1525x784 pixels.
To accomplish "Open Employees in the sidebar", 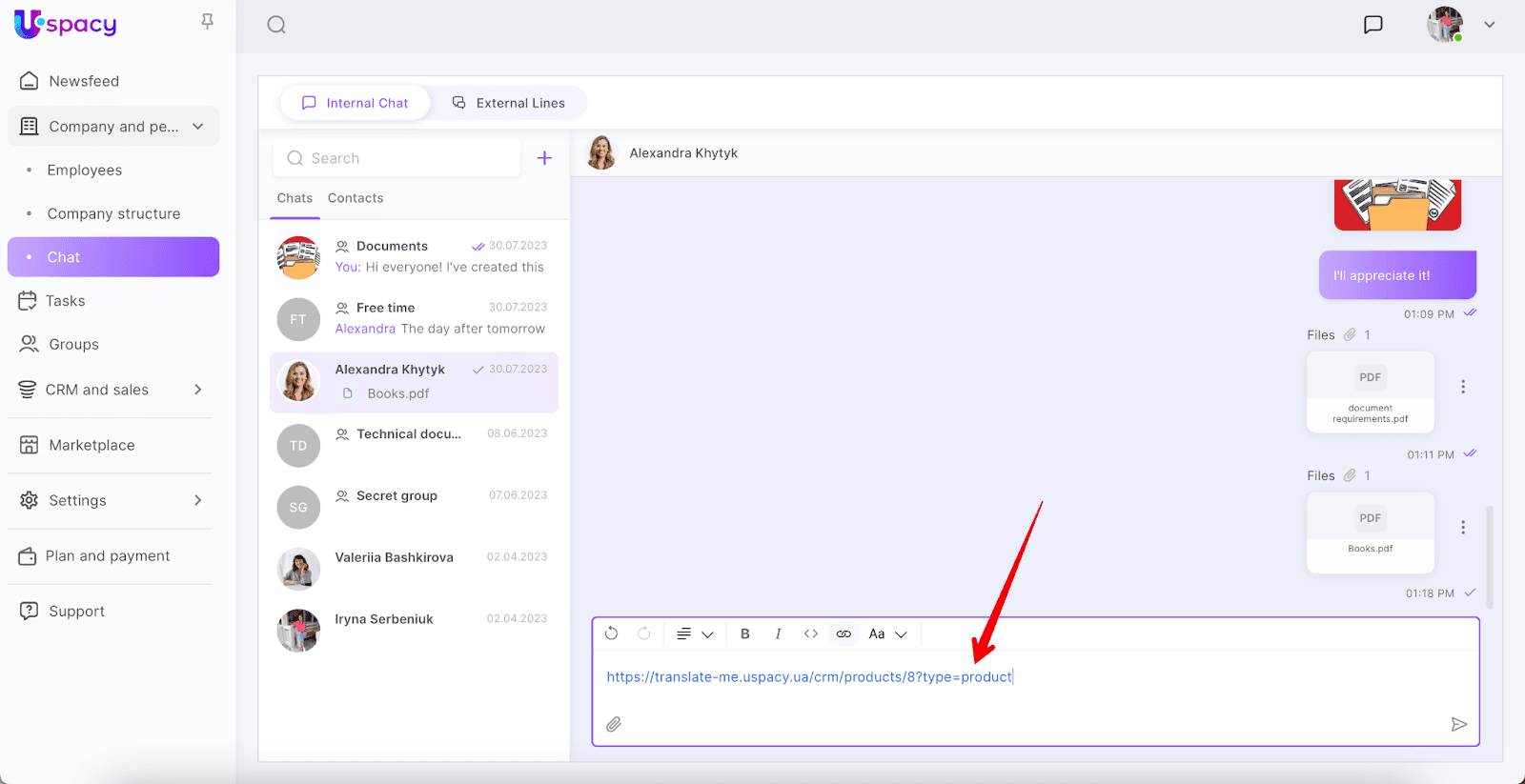I will point(85,171).
